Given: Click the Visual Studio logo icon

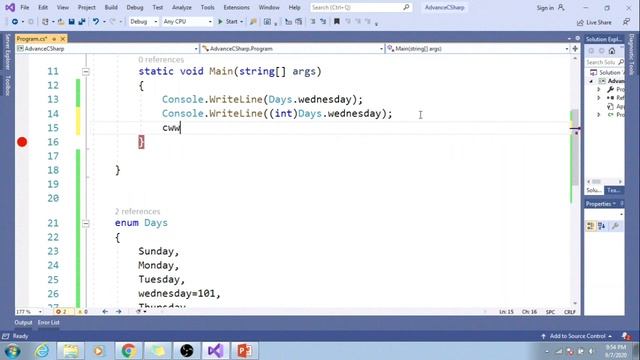Looking at the screenshot, I should coord(10,7).
